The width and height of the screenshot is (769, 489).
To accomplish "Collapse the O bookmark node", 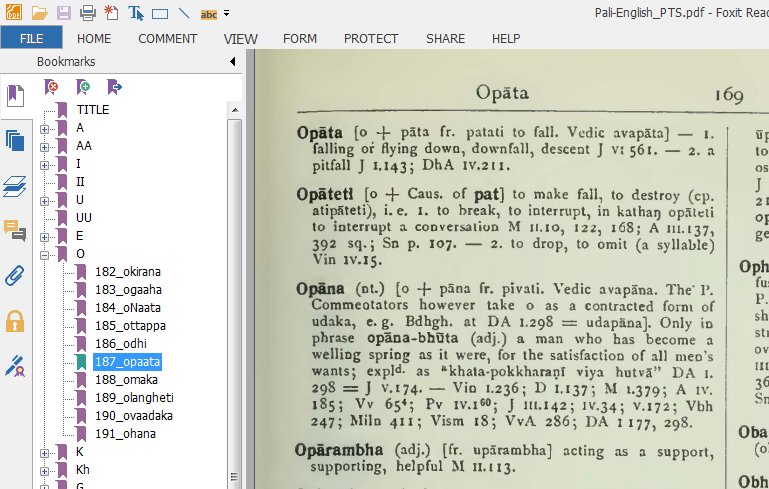I will (45, 256).
